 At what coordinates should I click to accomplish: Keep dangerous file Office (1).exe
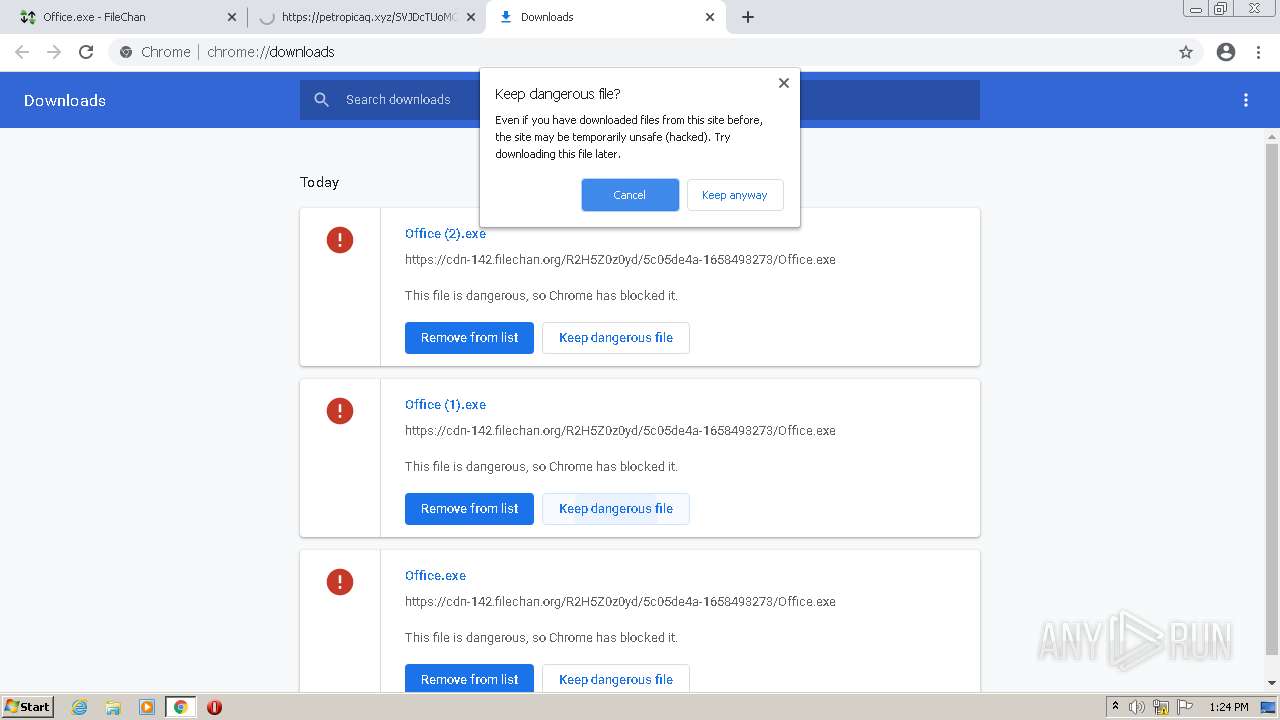click(616, 509)
